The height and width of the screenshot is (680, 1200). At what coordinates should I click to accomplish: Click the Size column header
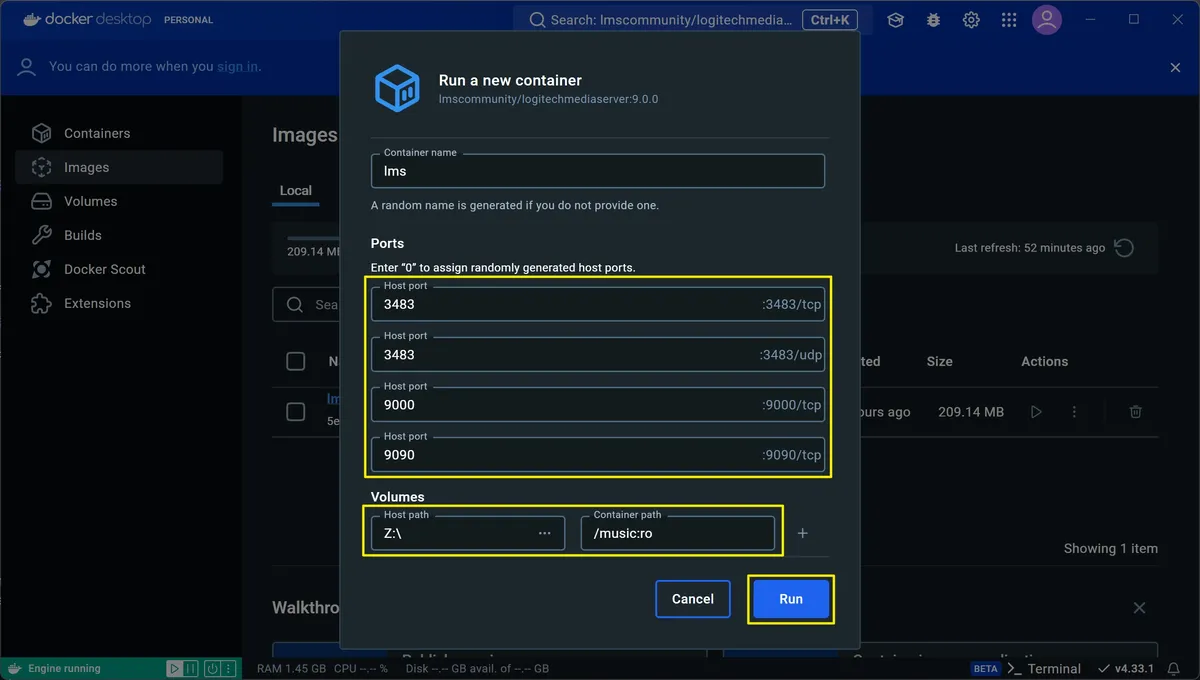click(x=939, y=361)
